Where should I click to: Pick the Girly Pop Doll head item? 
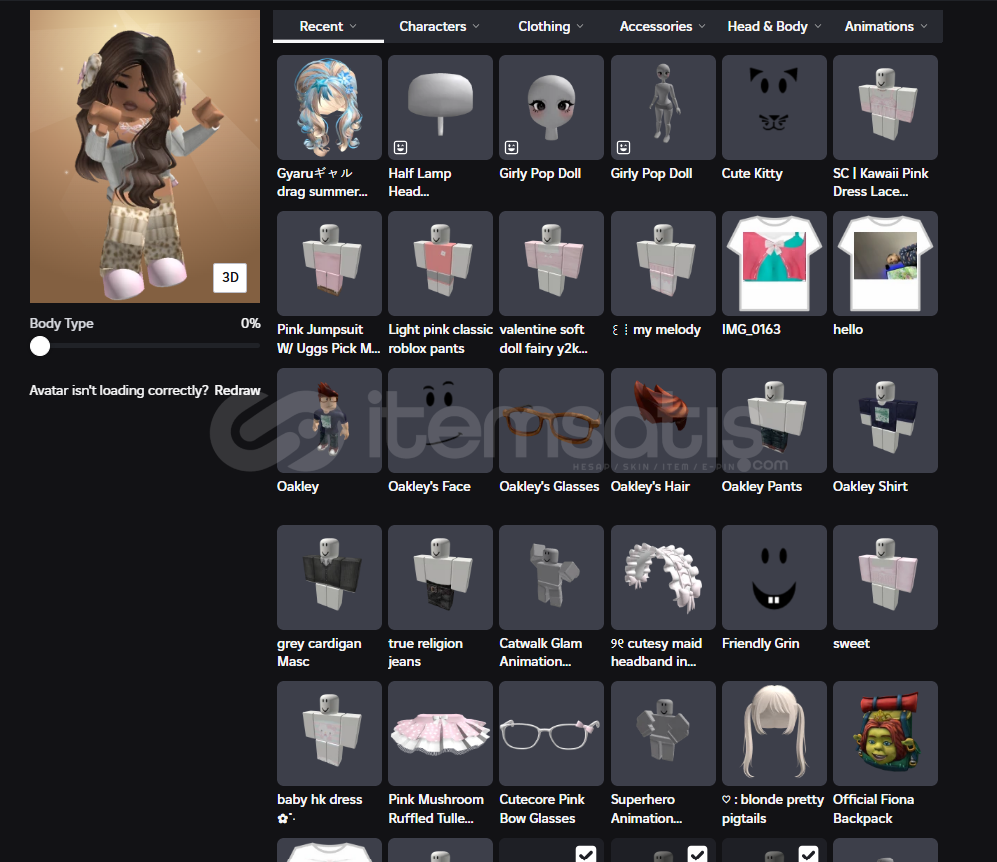[x=551, y=107]
